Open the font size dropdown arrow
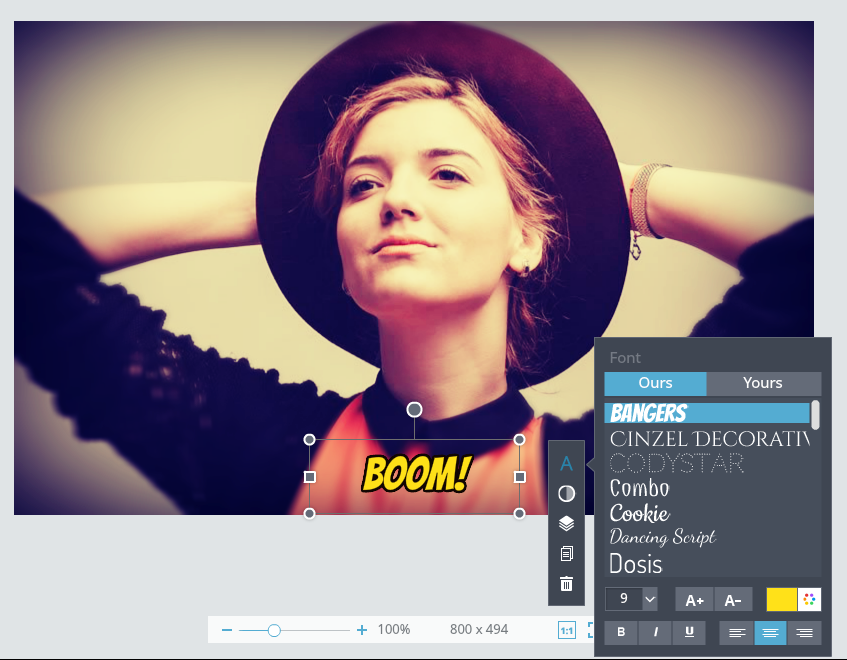Viewport: 847px width, 660px height. pos(650,600)
